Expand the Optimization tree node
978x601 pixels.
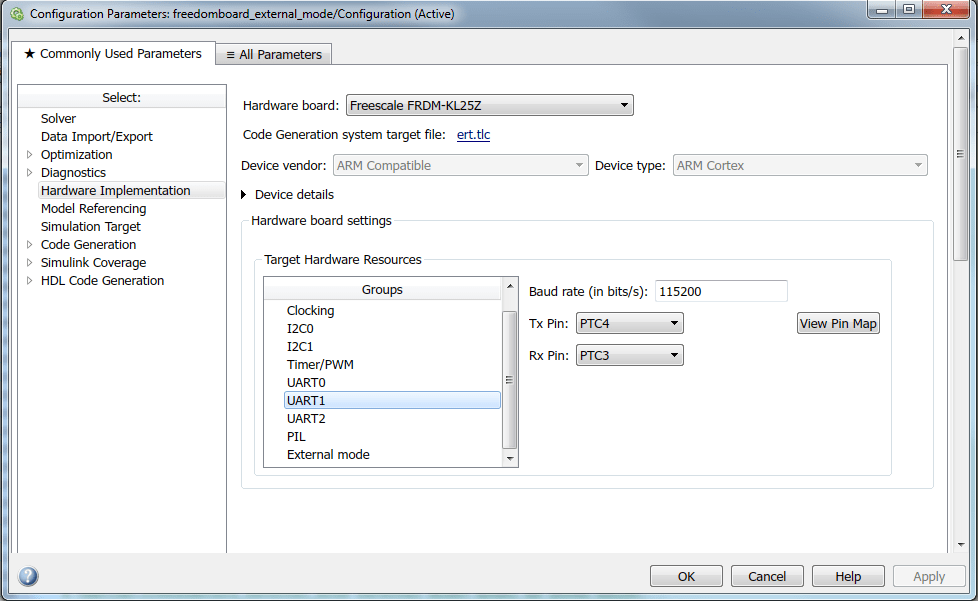[x=29, y=155]
